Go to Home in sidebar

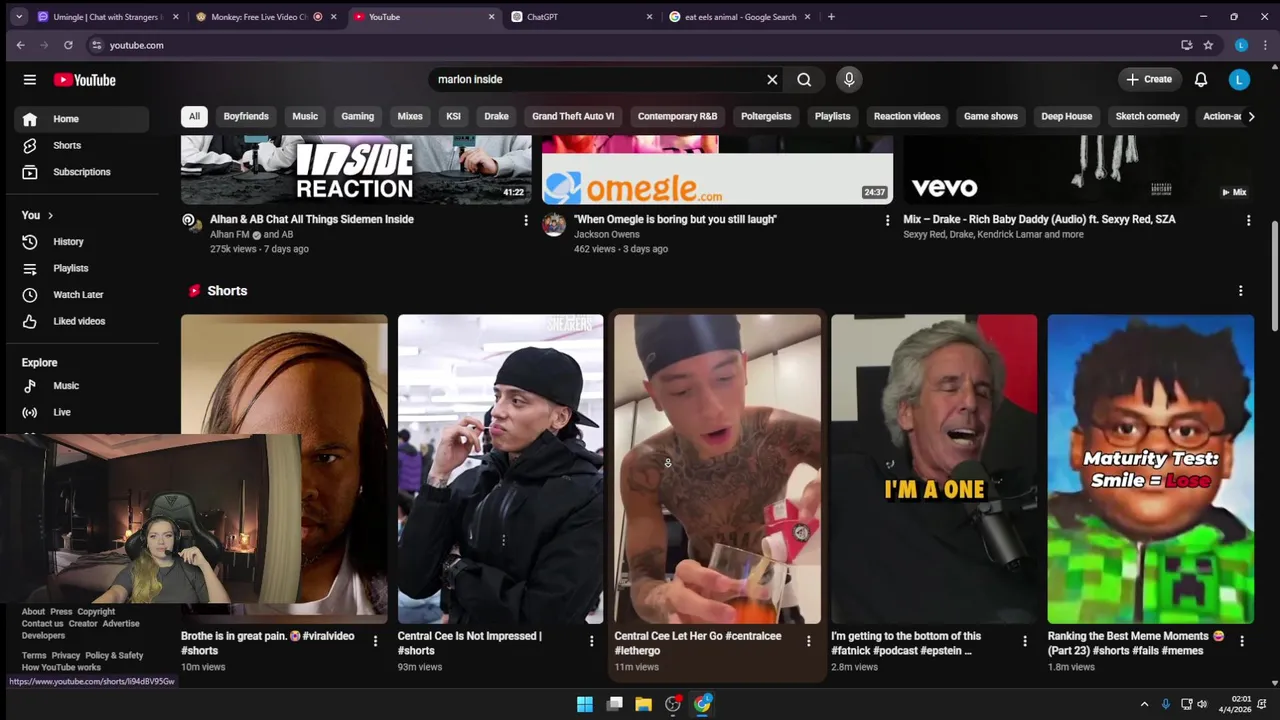coord(82,119)
